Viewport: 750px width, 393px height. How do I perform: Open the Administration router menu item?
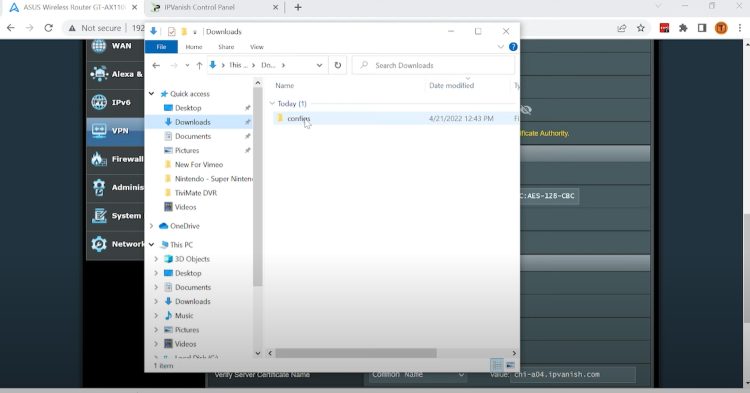point(116,187)
